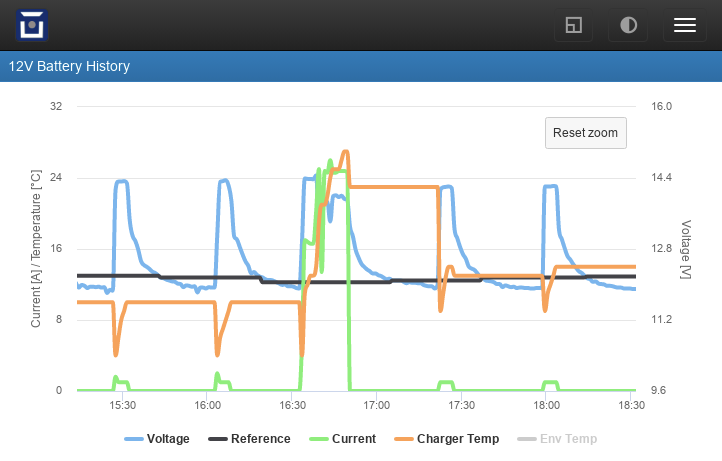Toggle Reference series in legend
Screen dimensions: 722x461
[249, 439]
